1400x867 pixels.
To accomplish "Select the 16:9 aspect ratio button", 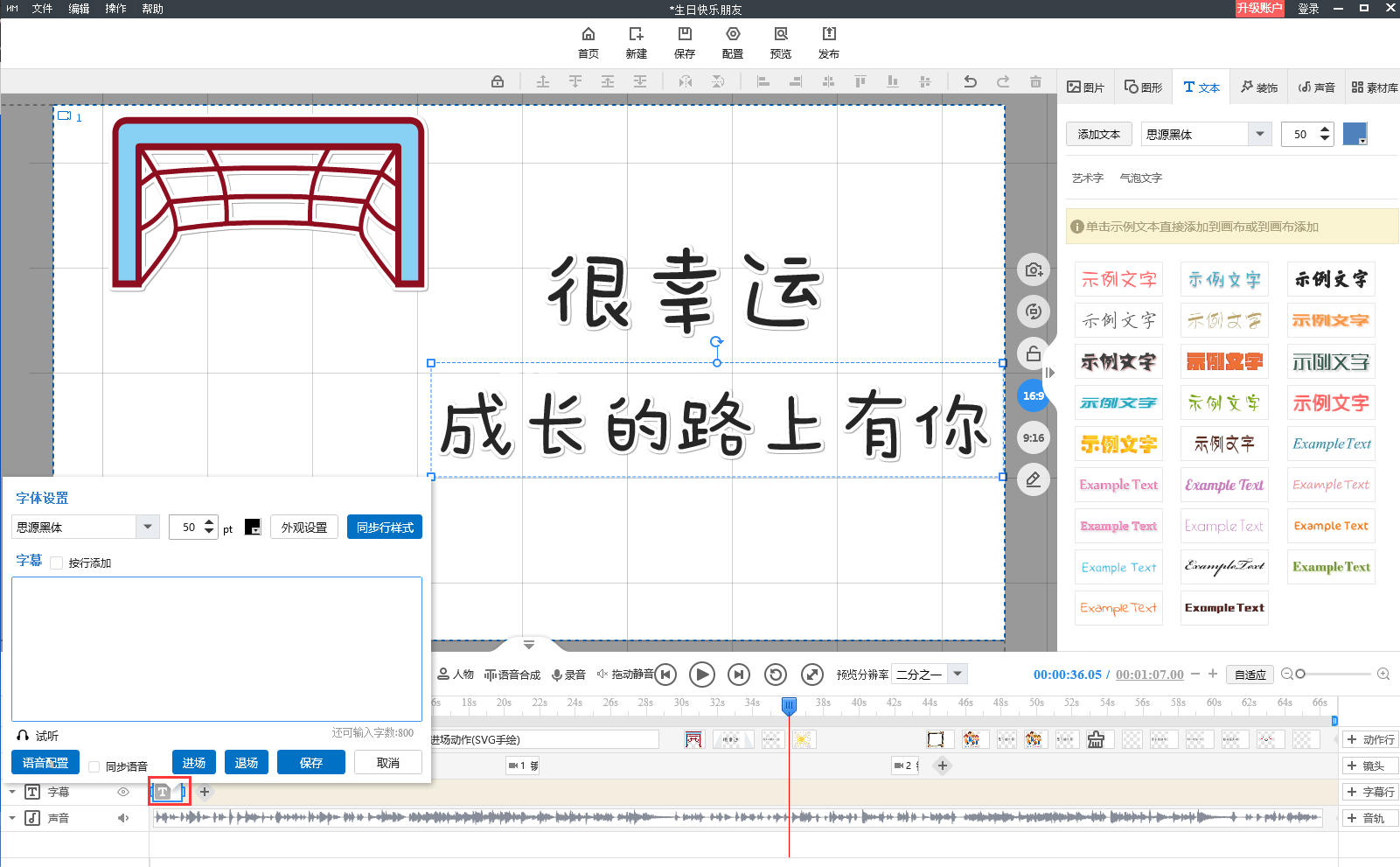I will point(1034,395).
